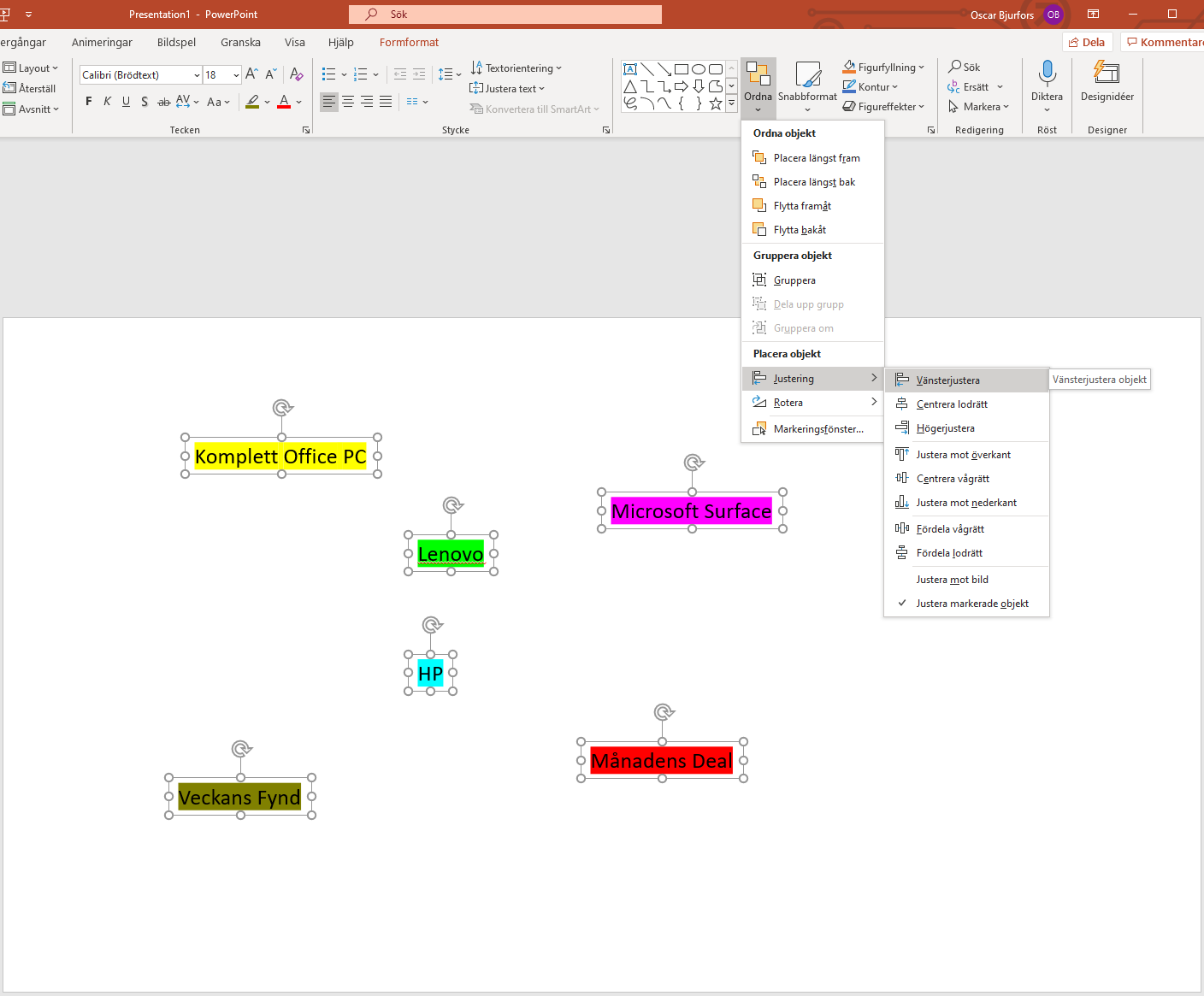The height and width of the screenshot is (996, 1204).
Task: Switch to the Granska tab
Action: pyautogui.click(x=240, y=43)
